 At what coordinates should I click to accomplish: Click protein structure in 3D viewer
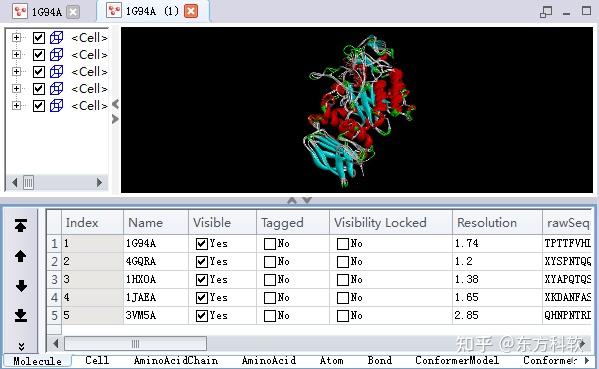pos(359,111)
